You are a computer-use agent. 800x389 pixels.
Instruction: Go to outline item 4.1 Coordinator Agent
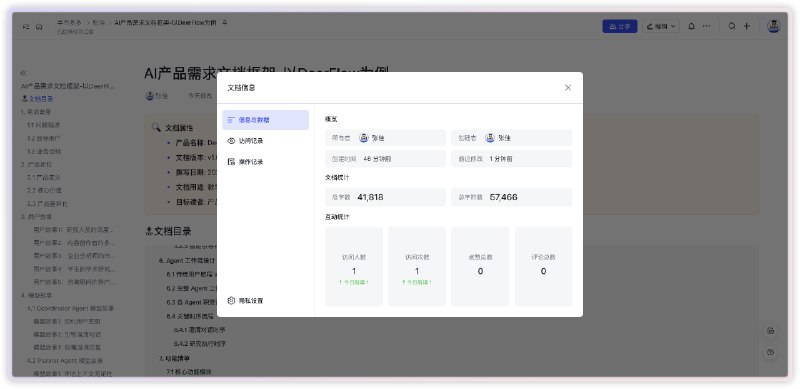[70, 308]
